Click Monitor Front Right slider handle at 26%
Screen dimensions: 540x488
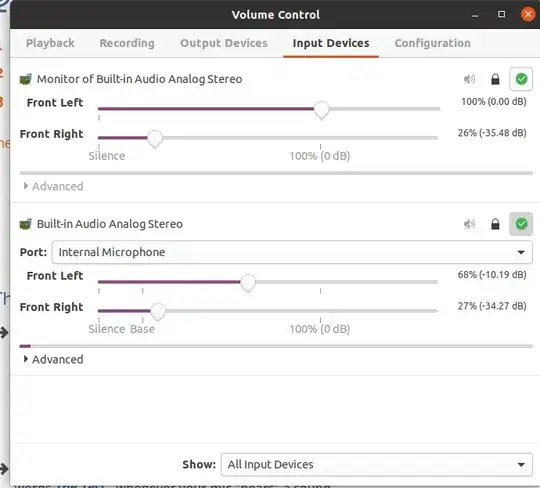[x=155, y=139]
